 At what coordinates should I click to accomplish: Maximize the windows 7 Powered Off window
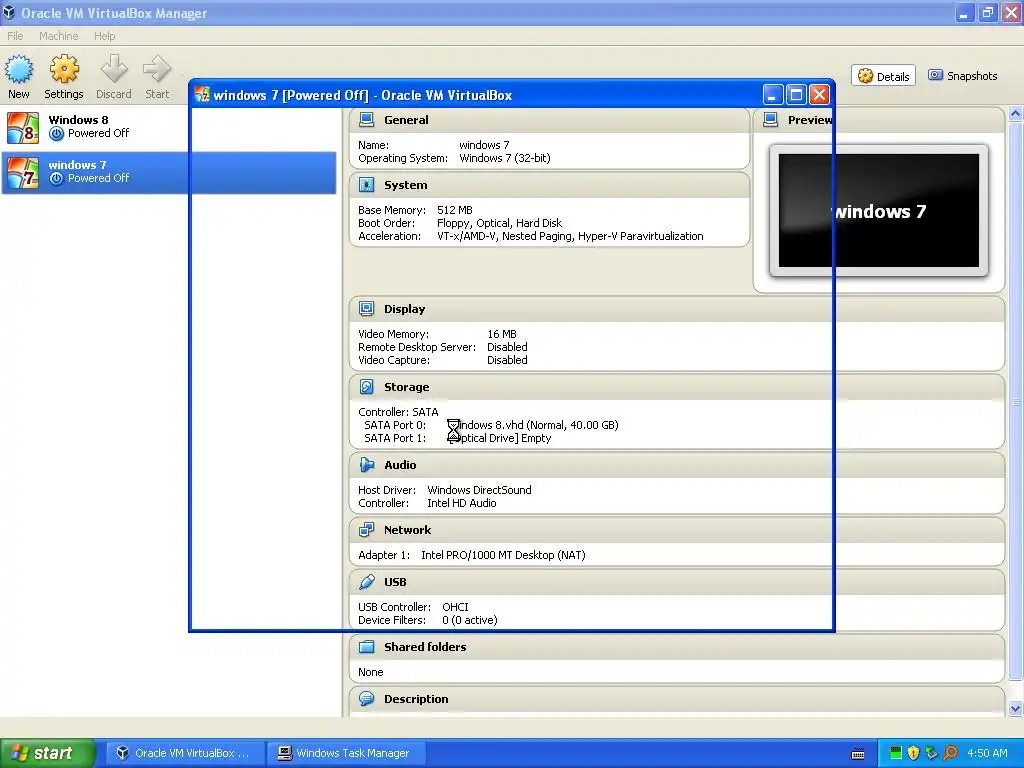[x=796, y=95]
